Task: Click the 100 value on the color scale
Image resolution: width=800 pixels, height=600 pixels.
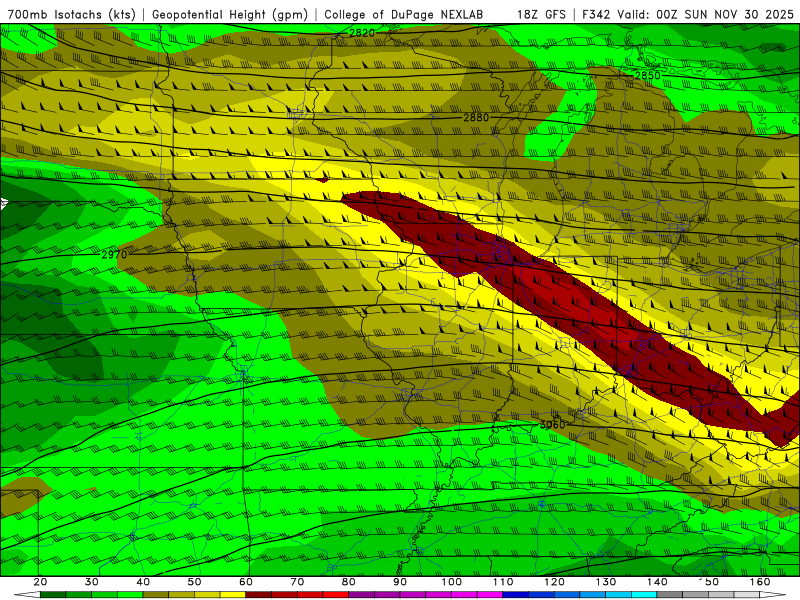Action: coord(452,582)
